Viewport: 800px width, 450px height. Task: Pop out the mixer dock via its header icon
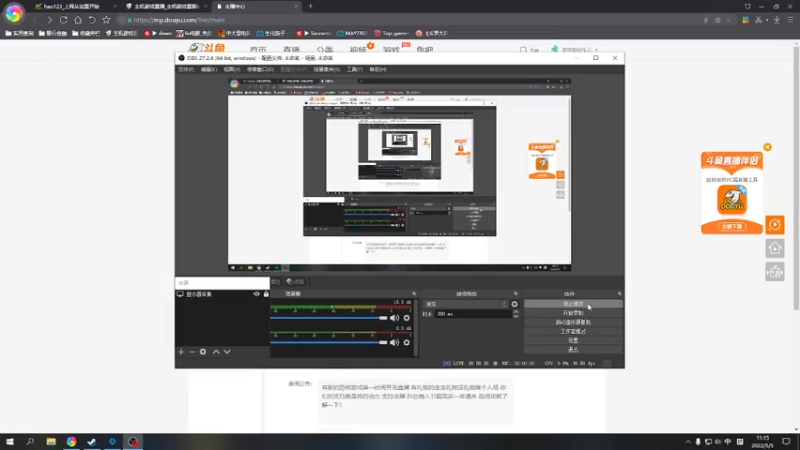(x=414, y=294)
